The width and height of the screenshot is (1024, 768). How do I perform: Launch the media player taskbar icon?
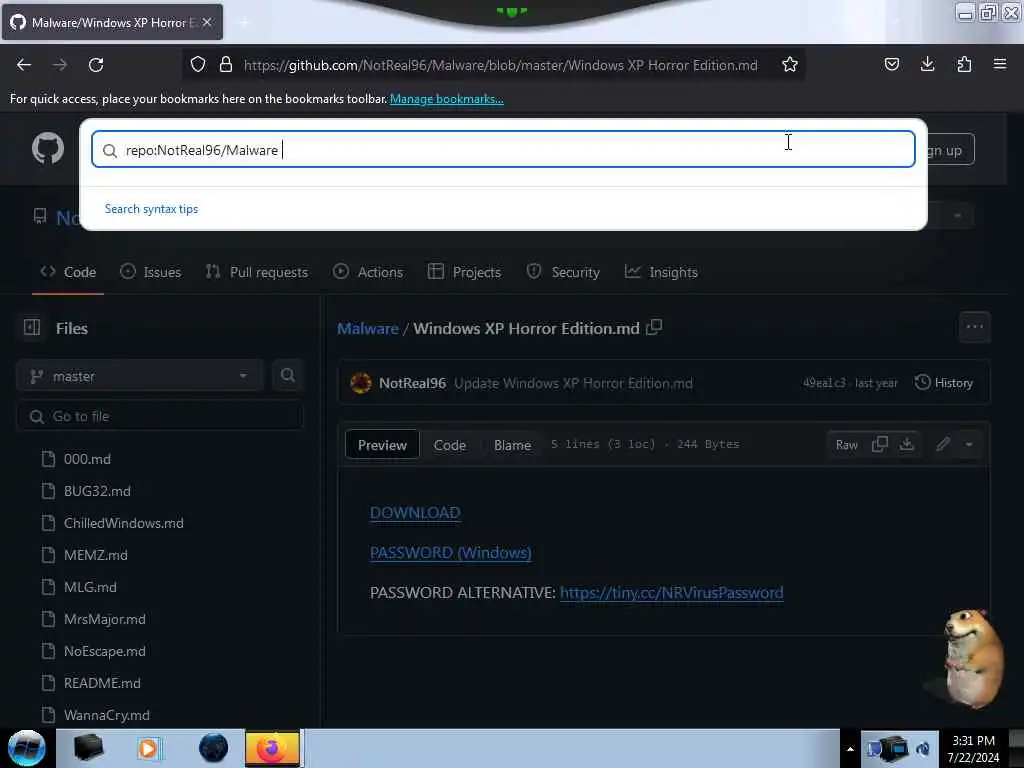pyautogui.click(x=148, y=748)
